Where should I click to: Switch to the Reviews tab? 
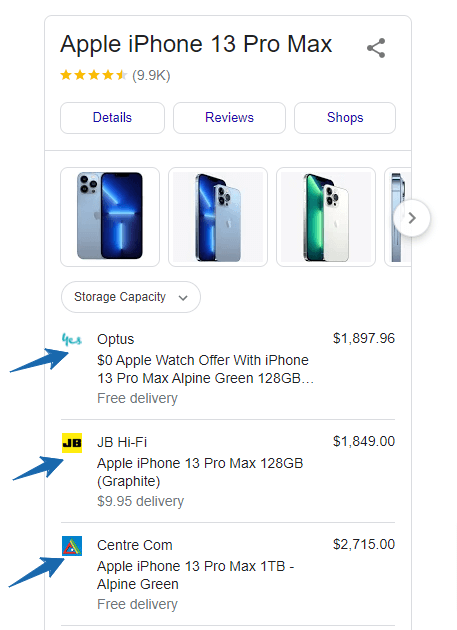click(230, 118)
